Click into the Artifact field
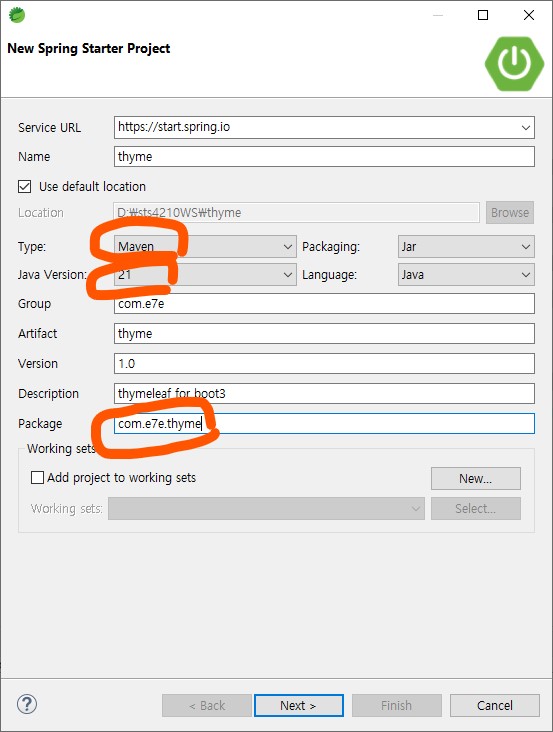This screenshot has width=553, height=732. coord(324,334)
